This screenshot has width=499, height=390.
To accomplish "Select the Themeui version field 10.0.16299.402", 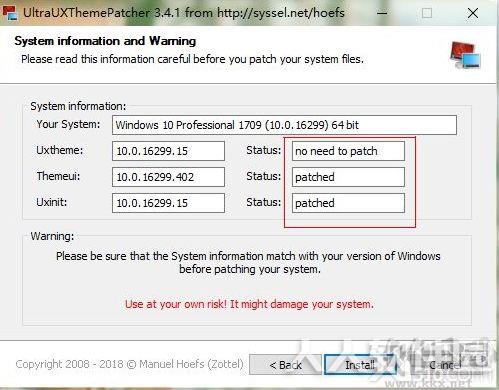I will [x=168, y=177].
